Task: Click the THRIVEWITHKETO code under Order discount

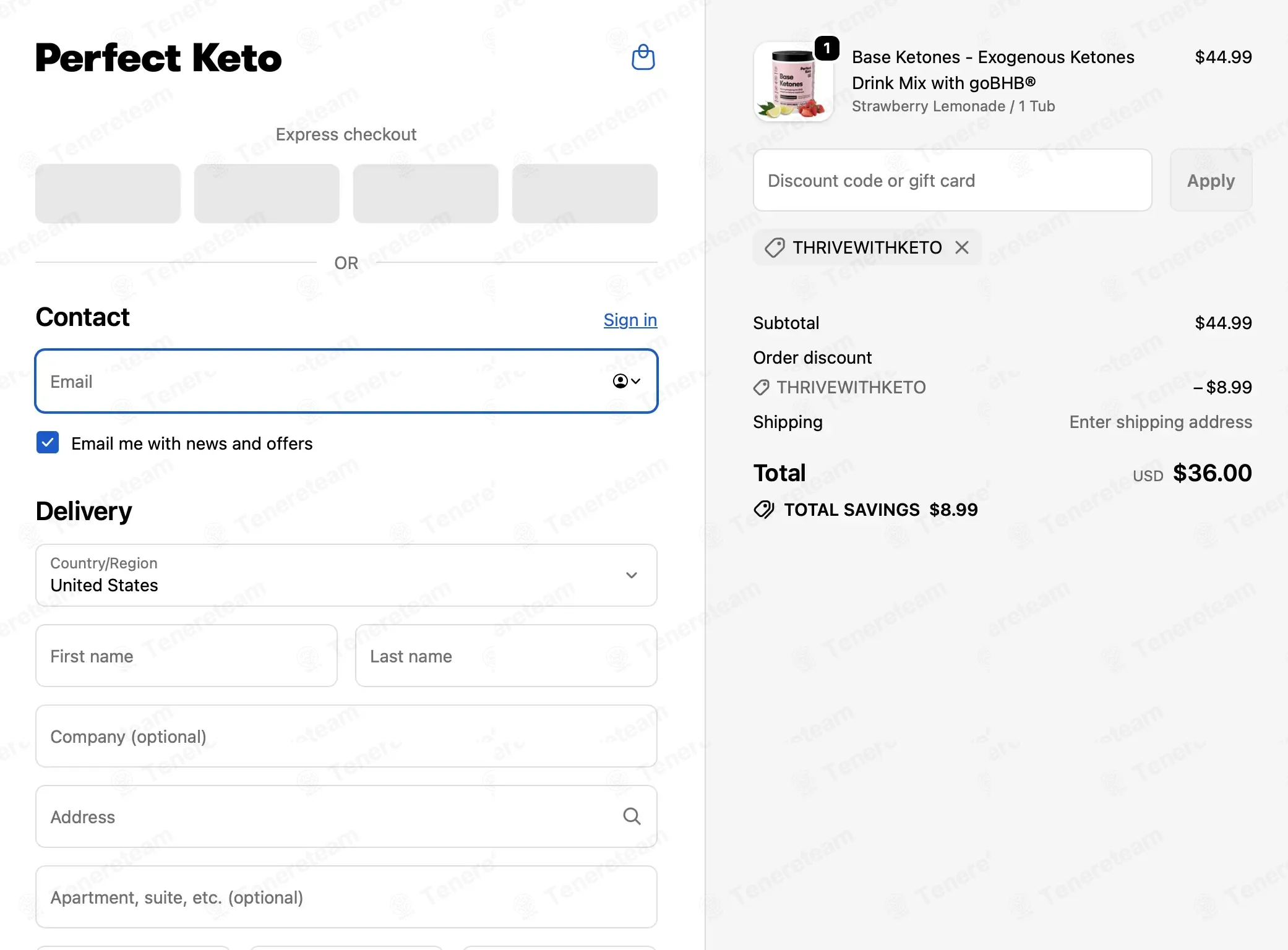Action: (x=851, y=387)
